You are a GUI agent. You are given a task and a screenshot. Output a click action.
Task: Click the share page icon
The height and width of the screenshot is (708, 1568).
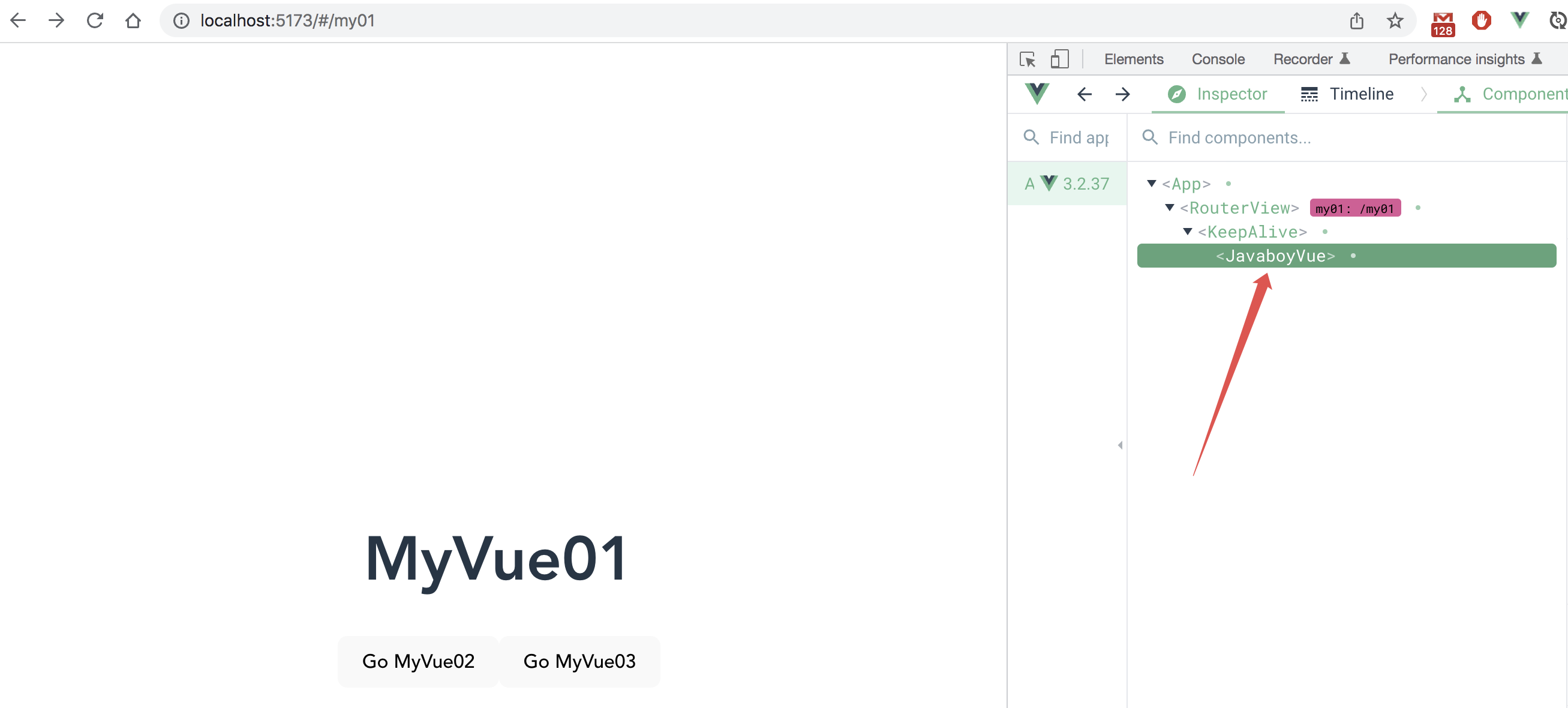(x=1356, y=20)
